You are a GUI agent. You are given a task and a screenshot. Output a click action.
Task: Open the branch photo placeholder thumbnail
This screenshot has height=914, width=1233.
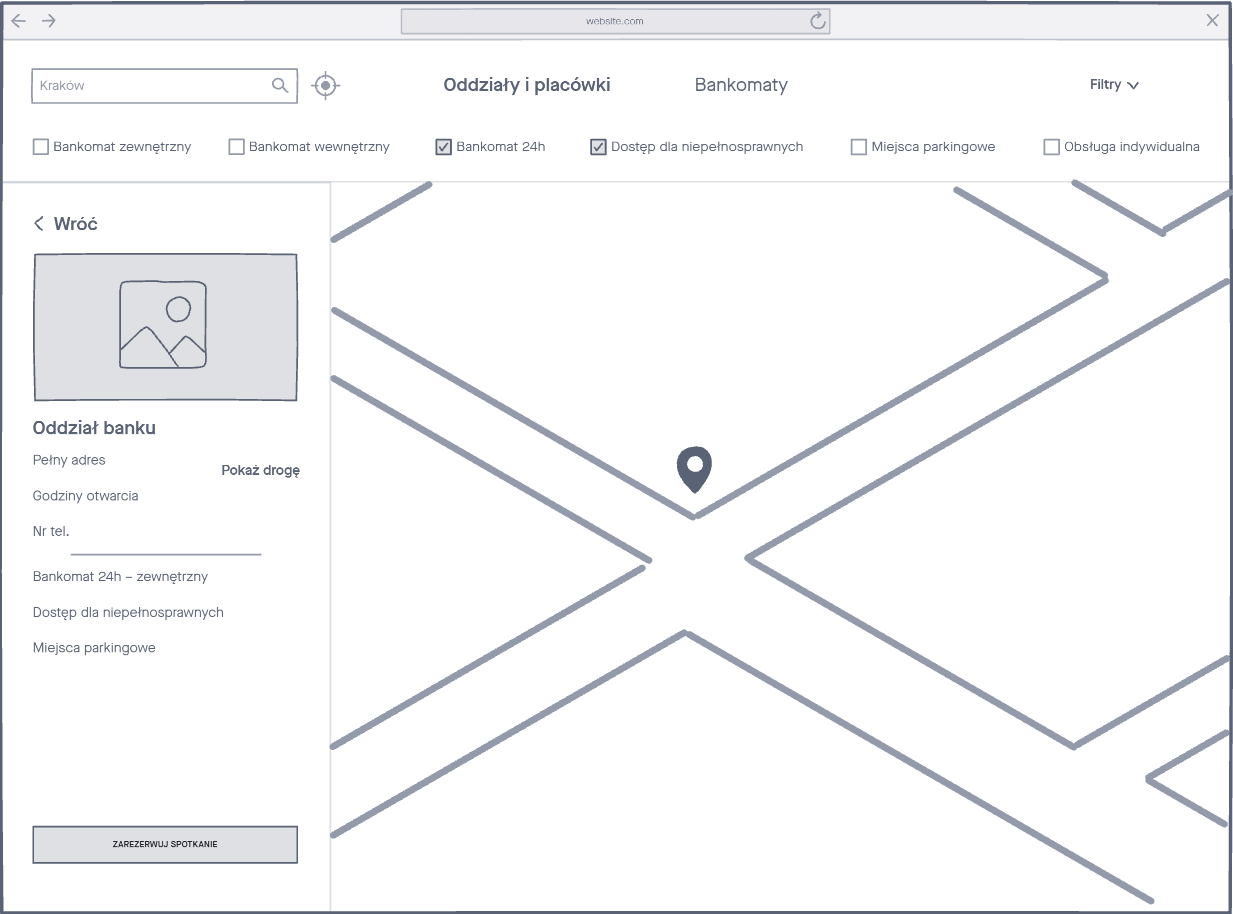165,327
